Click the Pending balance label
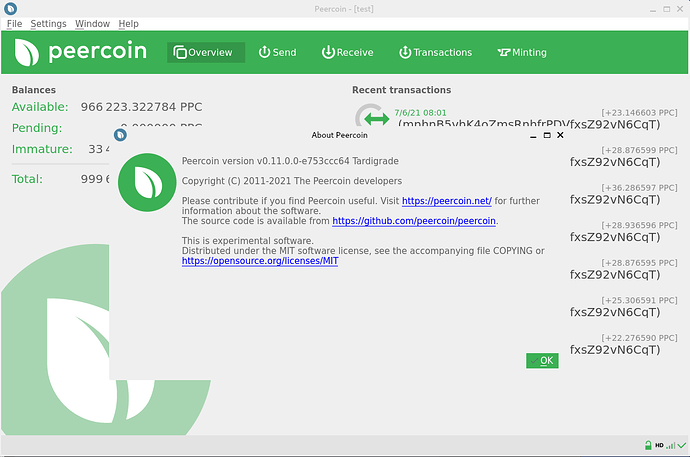This screenshot has width=690, height=457. point(37,128)
